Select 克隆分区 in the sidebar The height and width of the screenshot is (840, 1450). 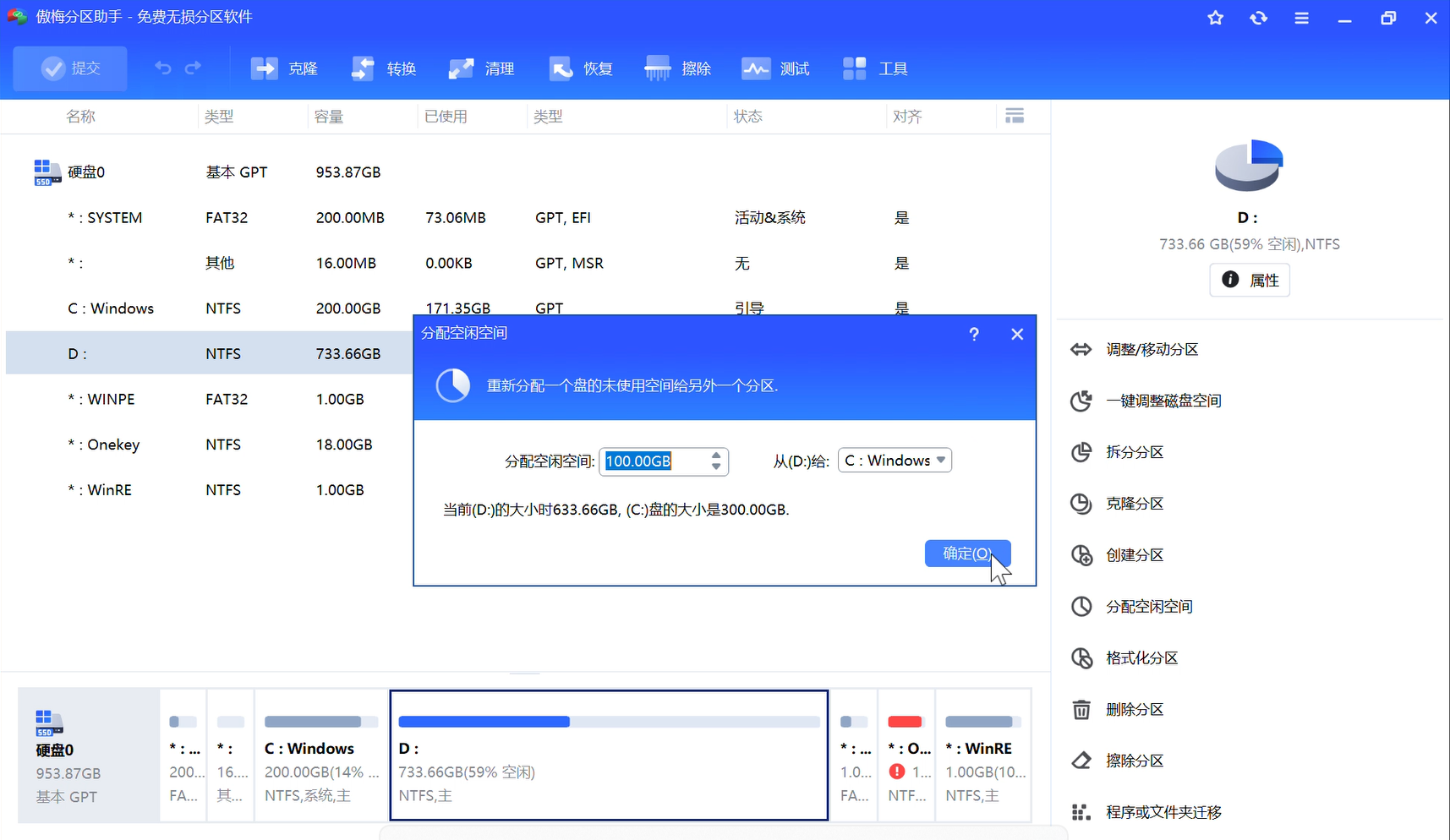pyautogui.click(x=1118, y=504)
